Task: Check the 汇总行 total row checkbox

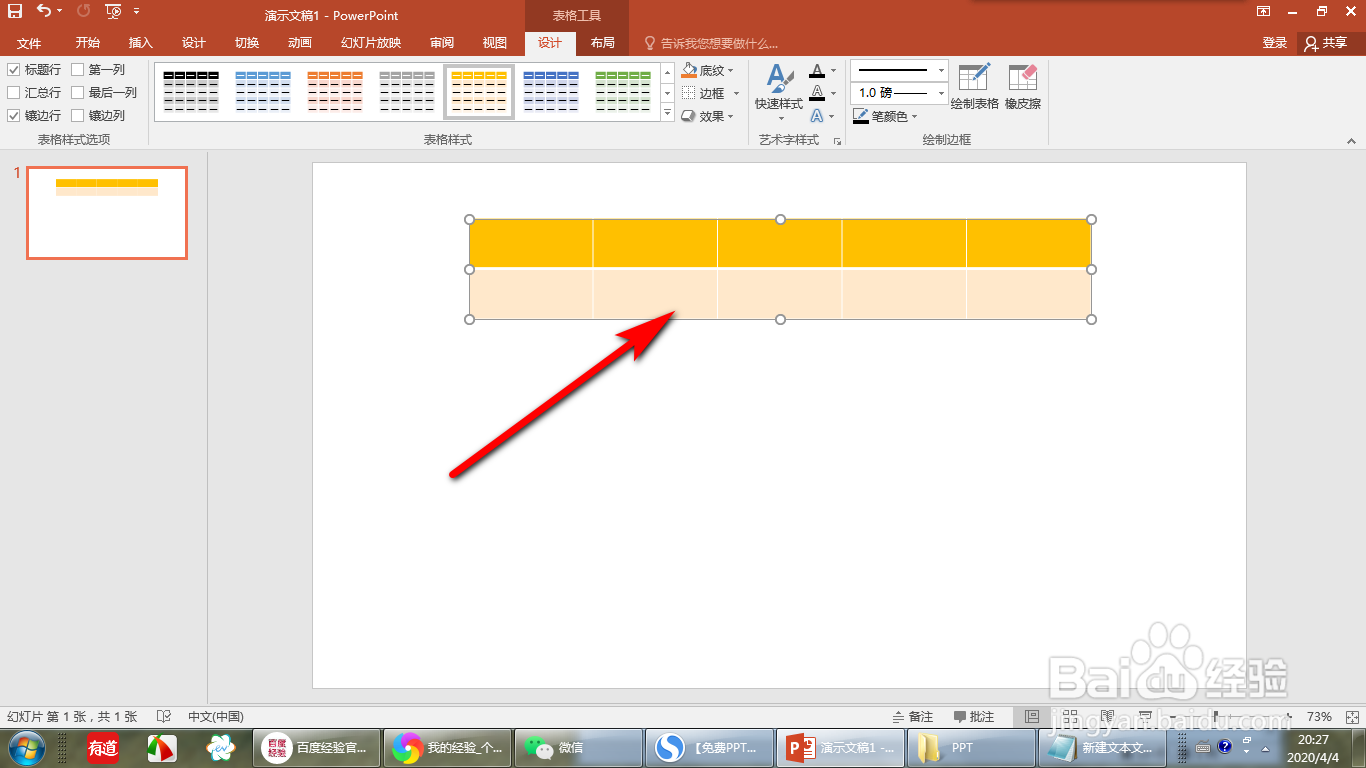Action: coord(14,93)
